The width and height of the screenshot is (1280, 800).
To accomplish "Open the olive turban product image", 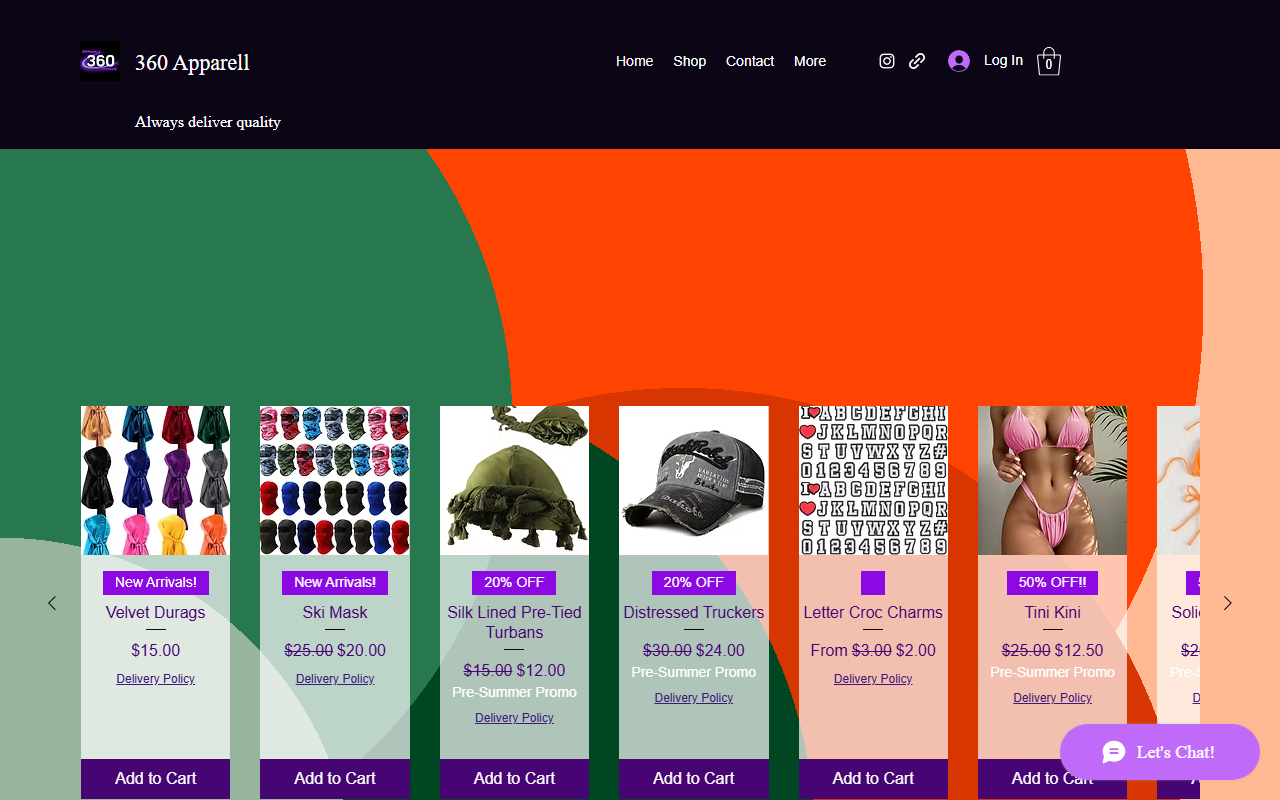I will [x=514, y=480].
